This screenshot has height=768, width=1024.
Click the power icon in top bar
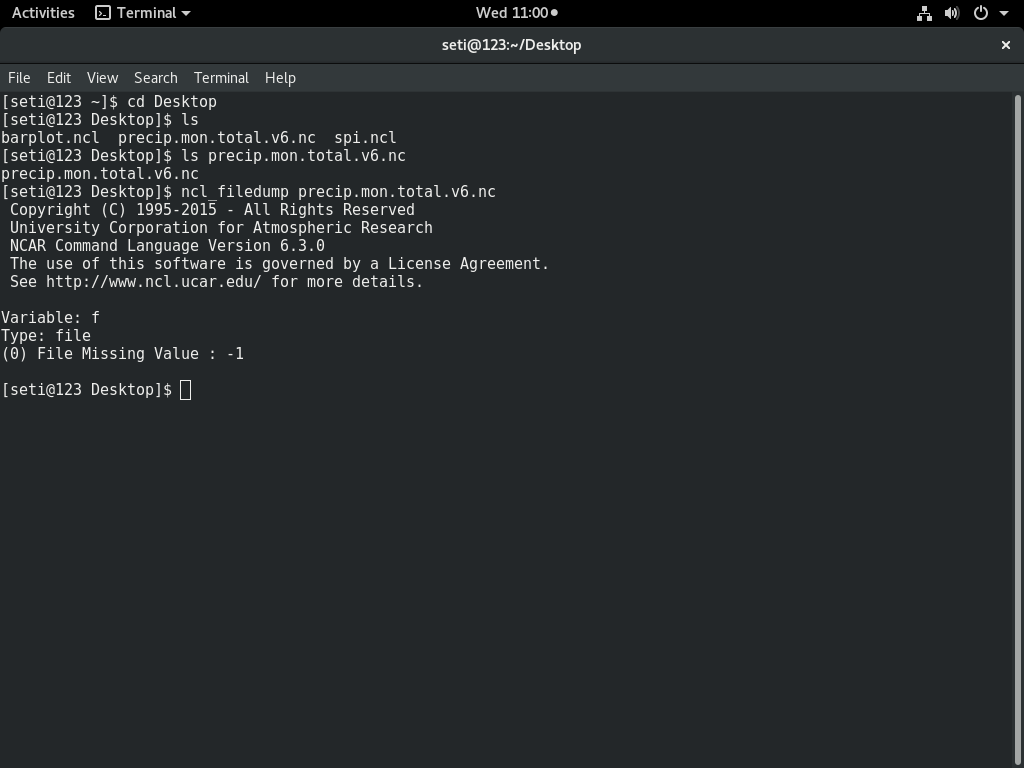pyautogui.click(x=980, y=13)
